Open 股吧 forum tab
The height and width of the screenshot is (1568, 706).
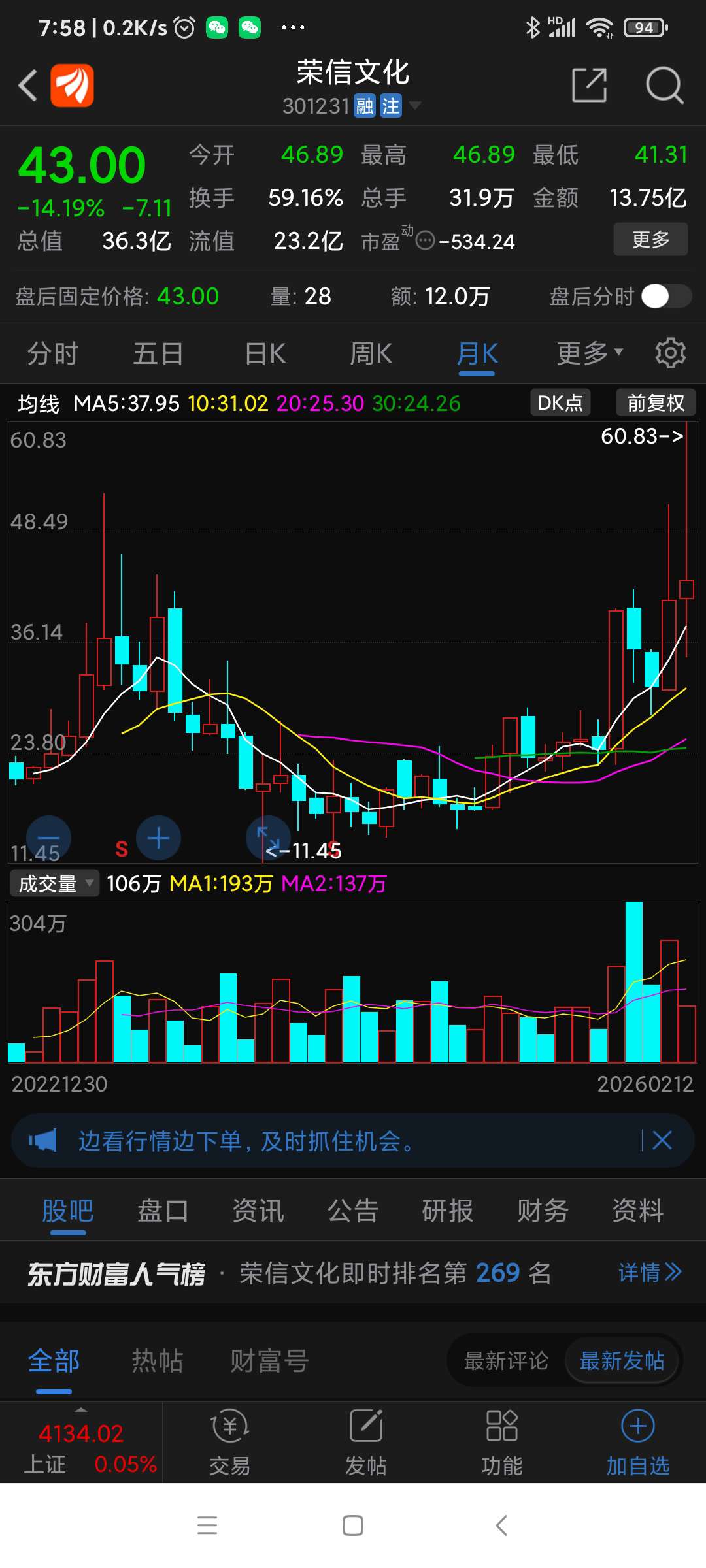(68, 1211)
